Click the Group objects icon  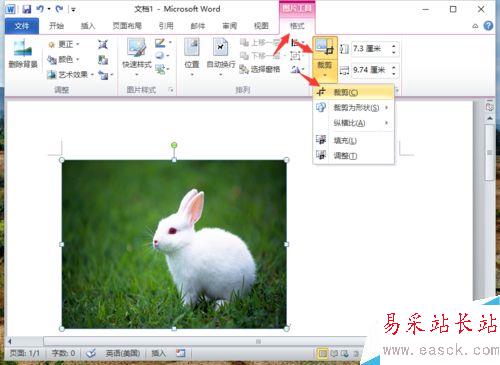[x=296, y=56]
